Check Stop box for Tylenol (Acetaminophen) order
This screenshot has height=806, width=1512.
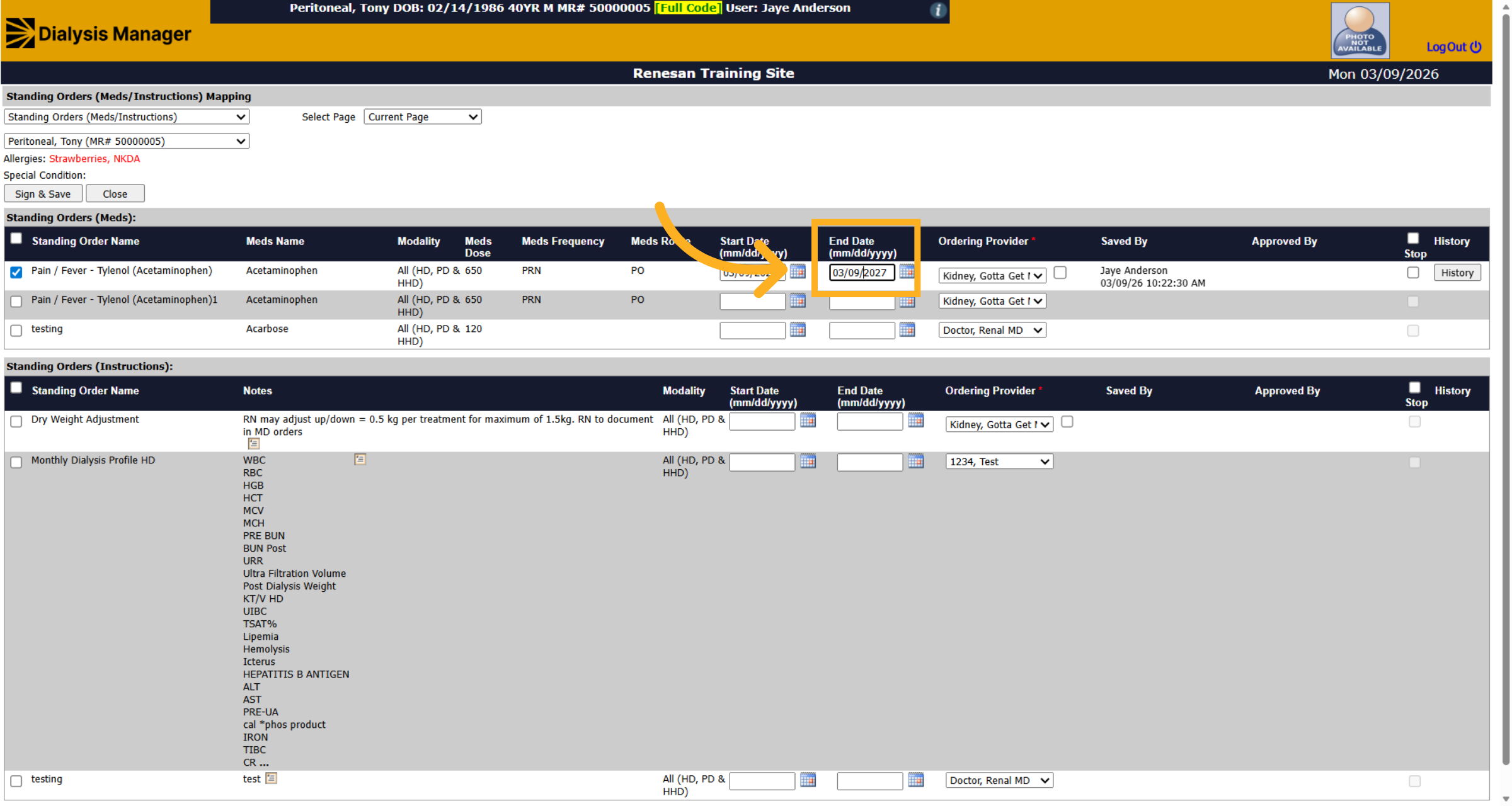tap(1413, 272)
